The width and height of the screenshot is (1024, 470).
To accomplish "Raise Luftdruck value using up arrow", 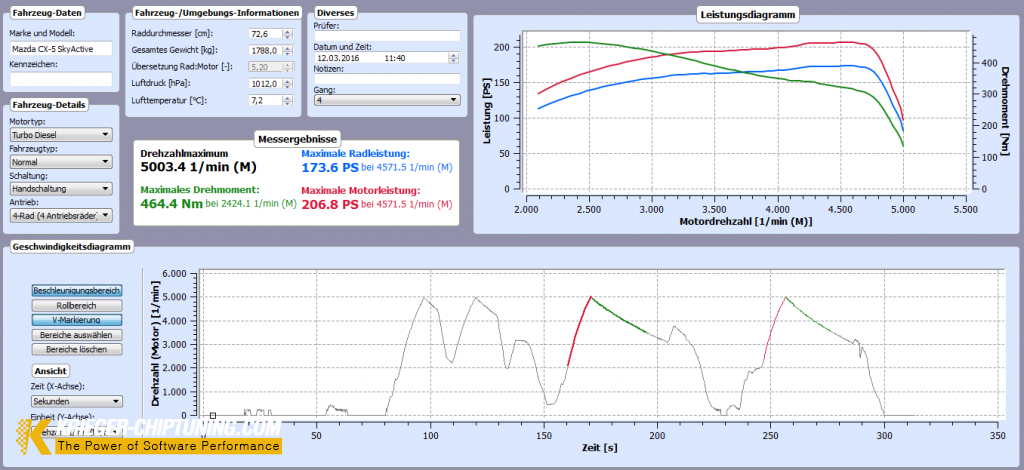I will pos(288,81).
